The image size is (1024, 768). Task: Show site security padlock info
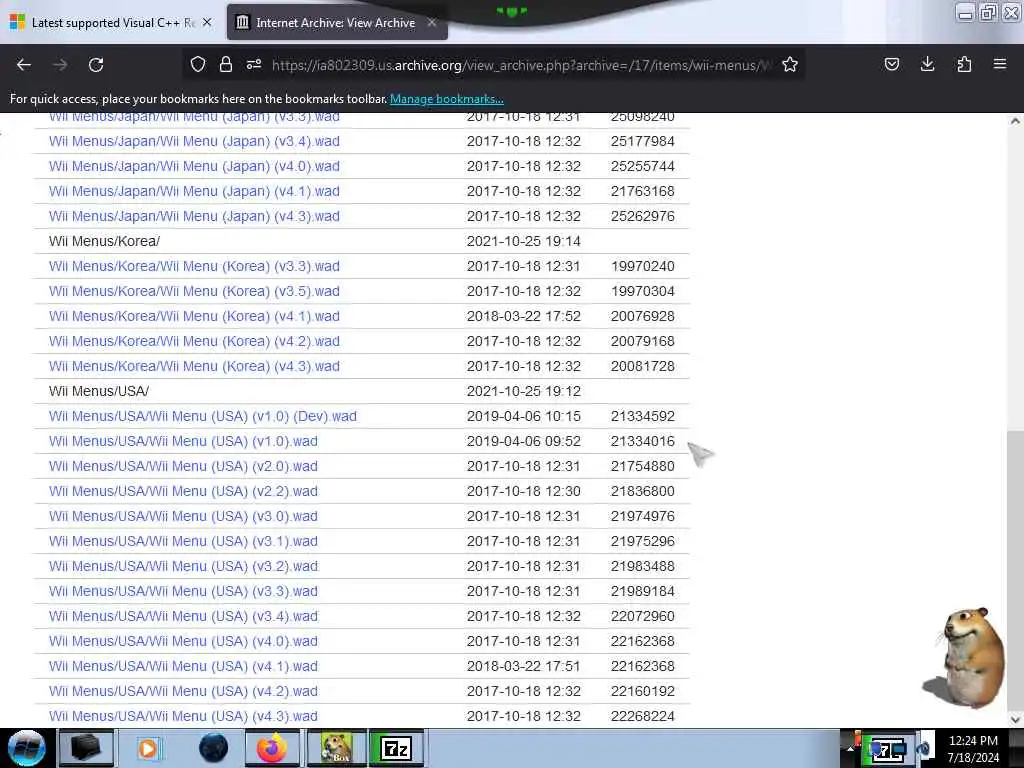226,65
